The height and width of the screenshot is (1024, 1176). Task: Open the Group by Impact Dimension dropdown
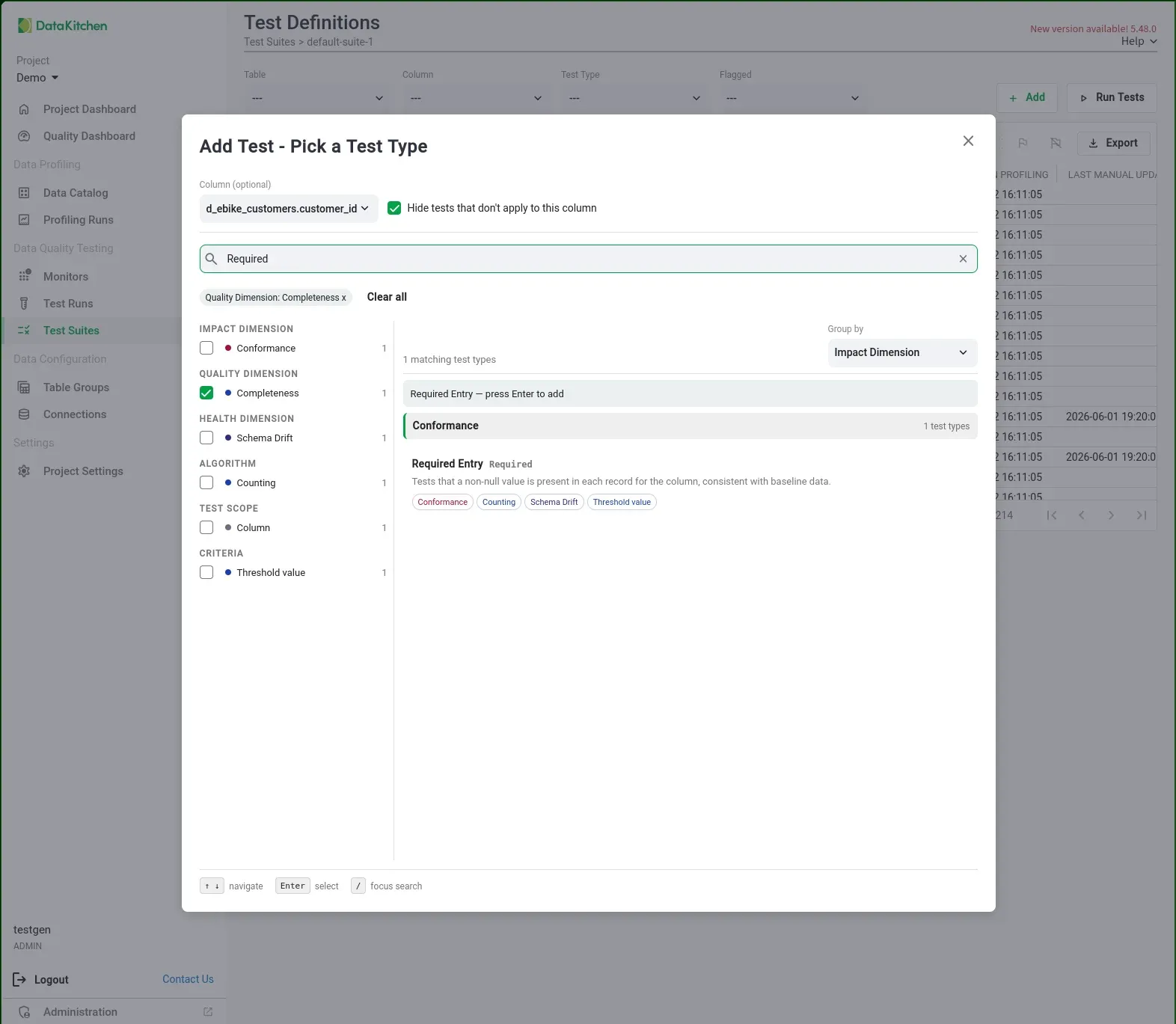pos(902,352)
